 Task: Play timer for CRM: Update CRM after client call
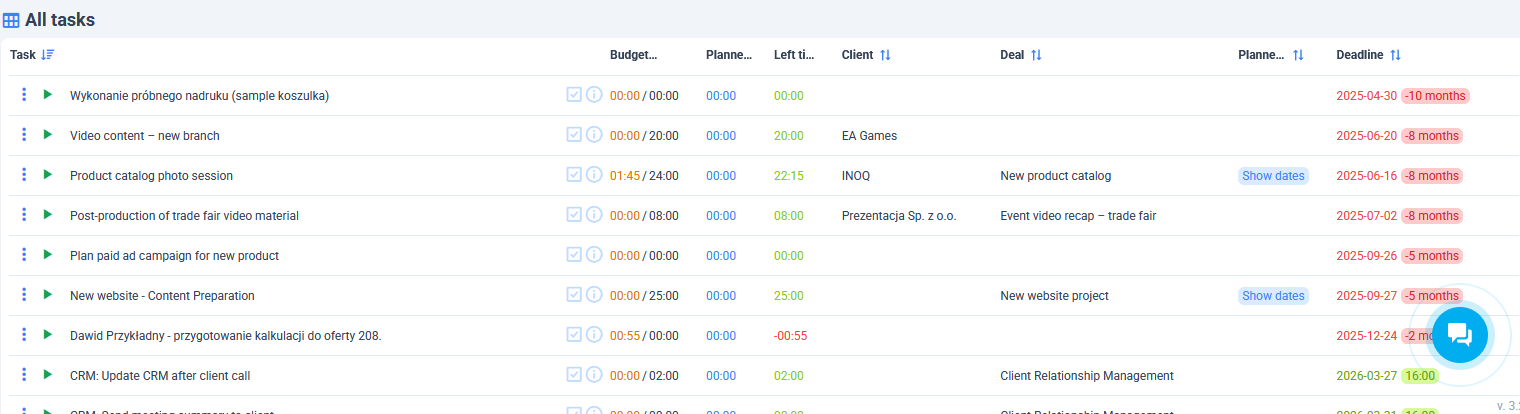click(47, 375)
